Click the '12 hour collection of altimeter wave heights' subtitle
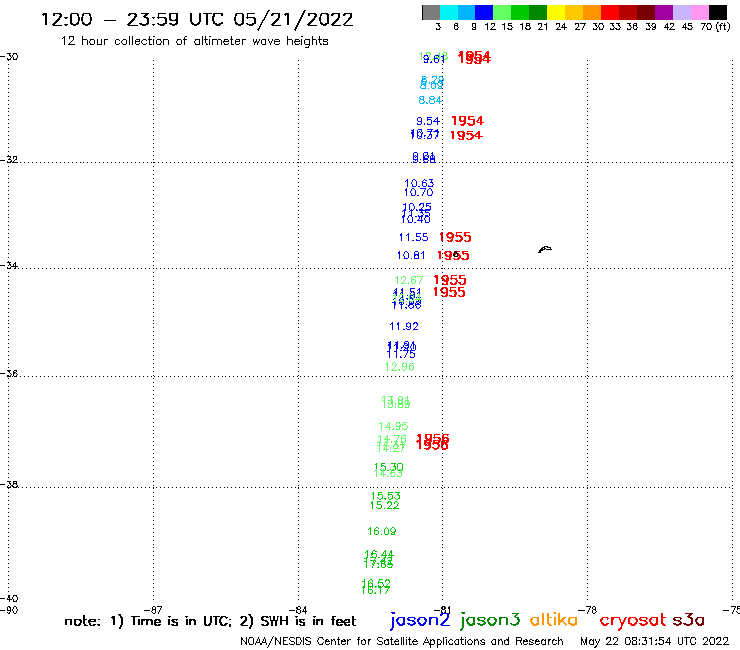 pyautogui.click(x=194, y=41)
